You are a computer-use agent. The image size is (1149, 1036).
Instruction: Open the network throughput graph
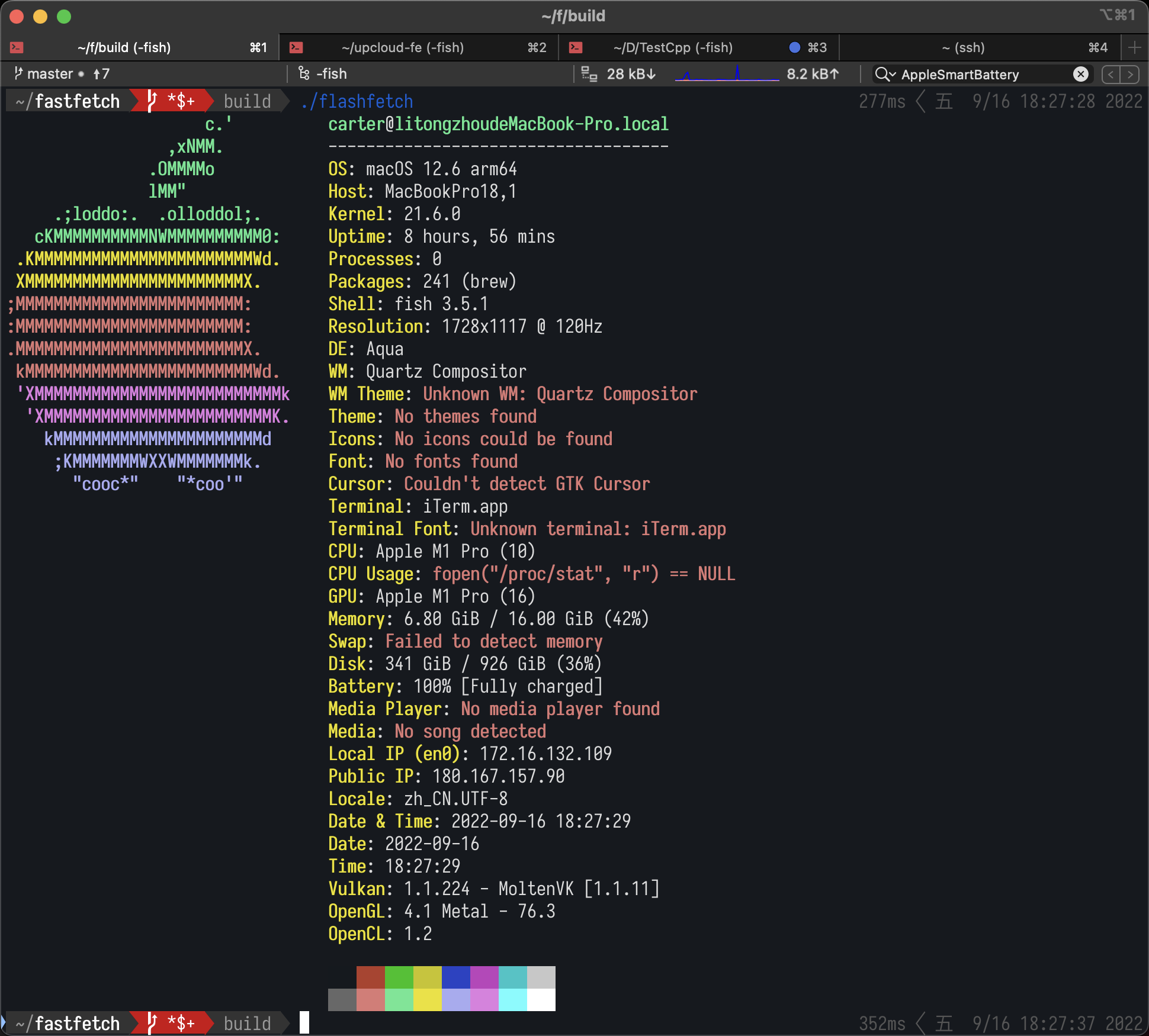pos(727,74)
